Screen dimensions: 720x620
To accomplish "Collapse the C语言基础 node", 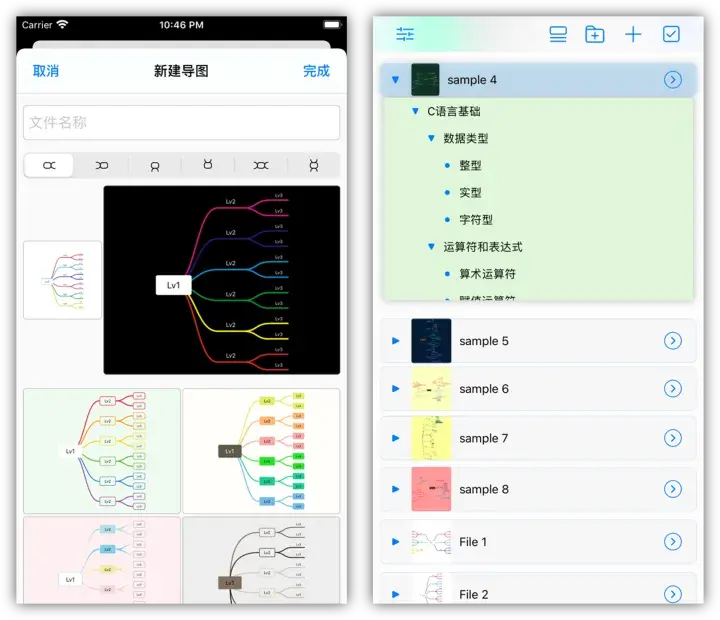I will point(415,111).
